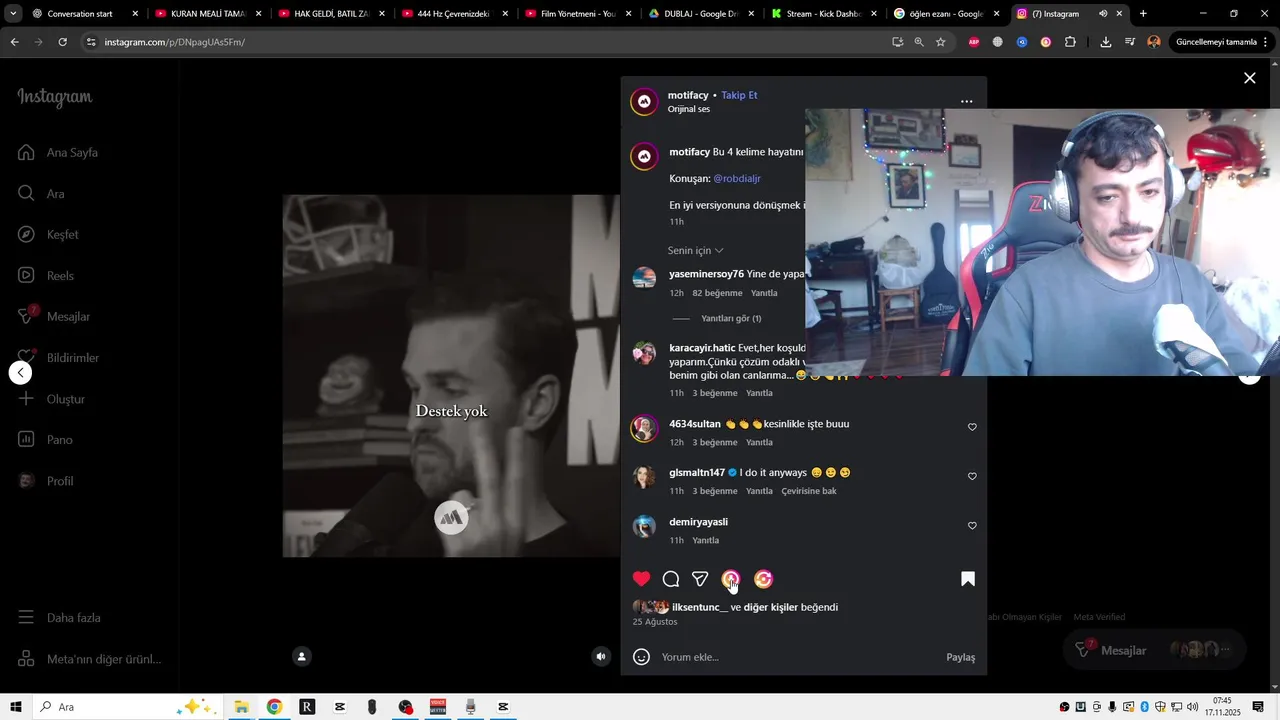
Task: Open Ana Sayfa in the Instagram sidebar
Action: 58,153
